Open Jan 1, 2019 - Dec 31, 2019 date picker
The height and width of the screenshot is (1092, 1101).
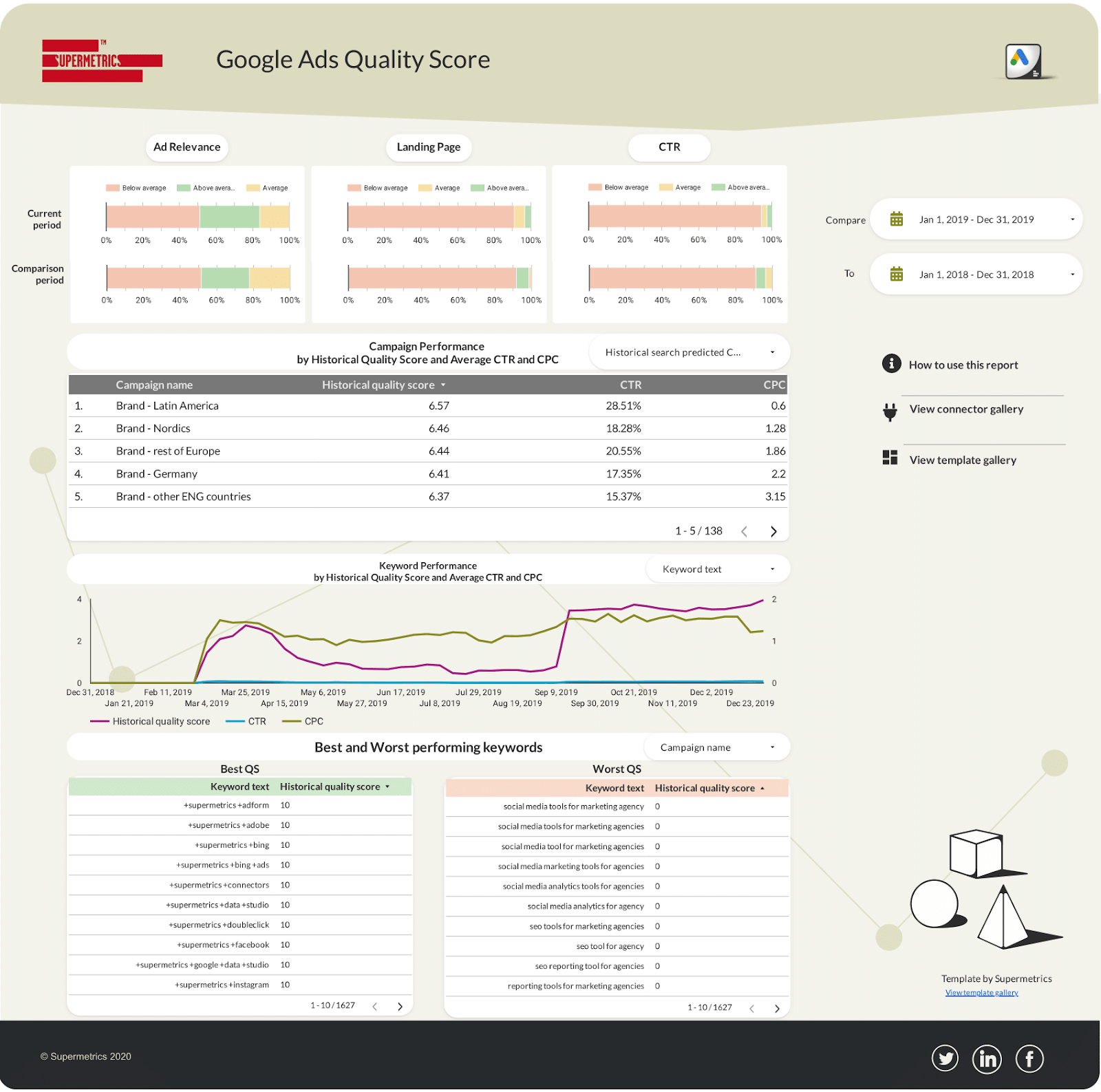pos(976,219)
